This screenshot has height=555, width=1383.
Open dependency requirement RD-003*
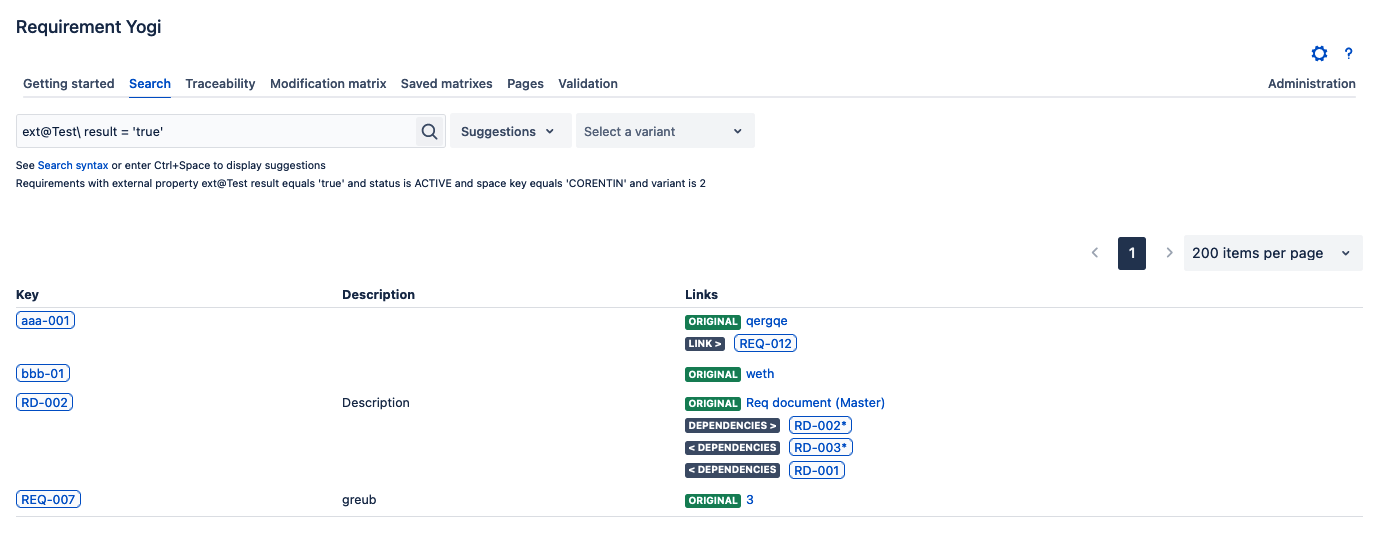pos(820,448)
